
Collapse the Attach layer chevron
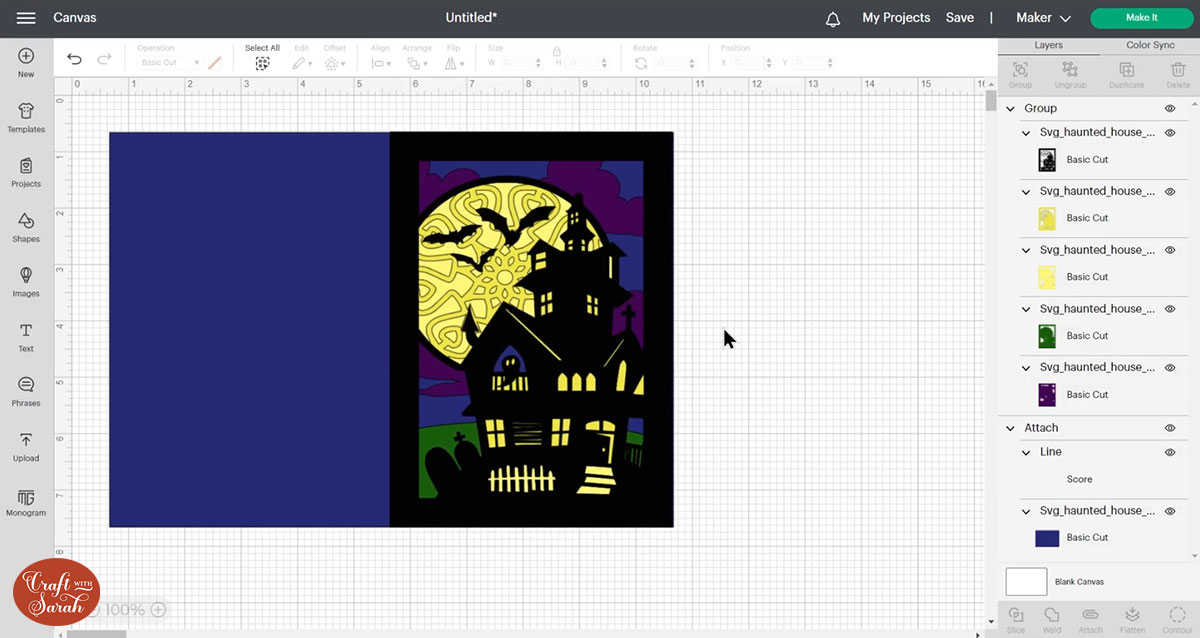1011,428
